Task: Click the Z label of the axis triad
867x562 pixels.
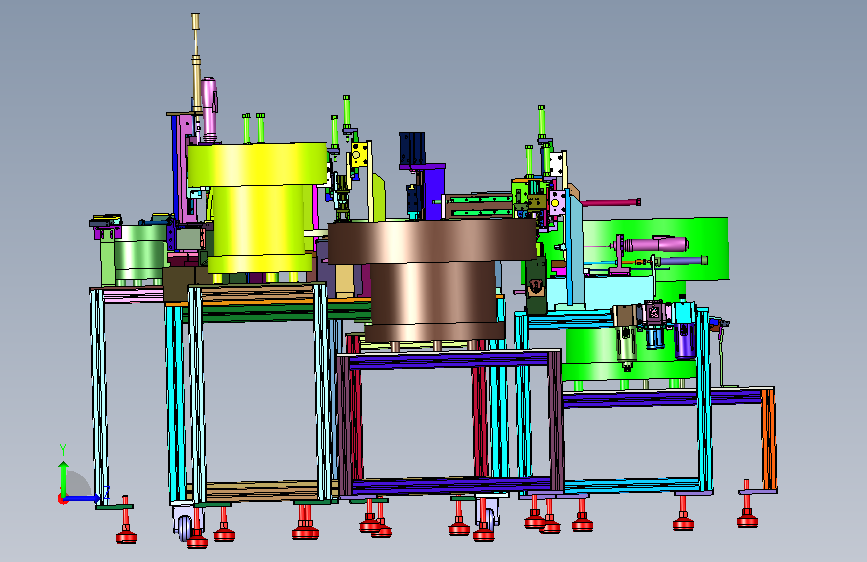Action: pyautogui.click(x=107, y=492)
